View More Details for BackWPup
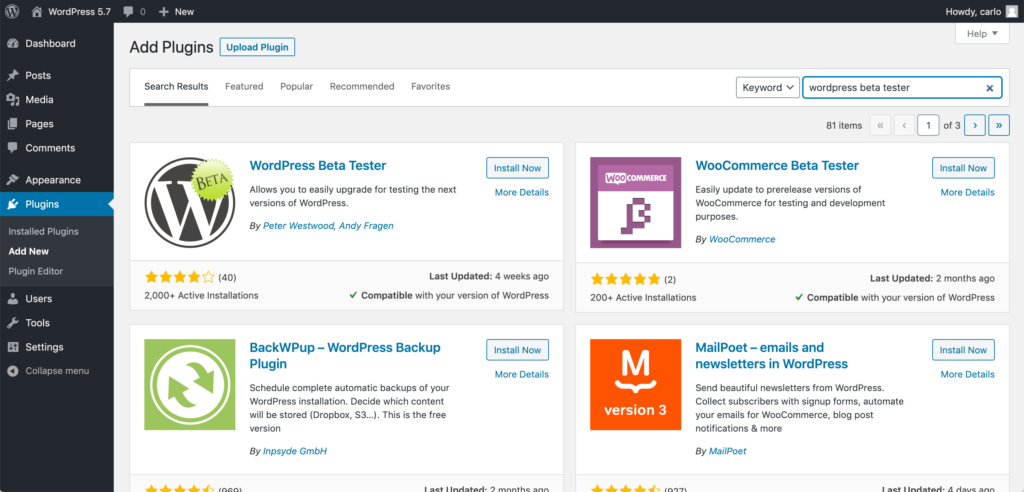 pyautogui.click(x=522, y=374)
